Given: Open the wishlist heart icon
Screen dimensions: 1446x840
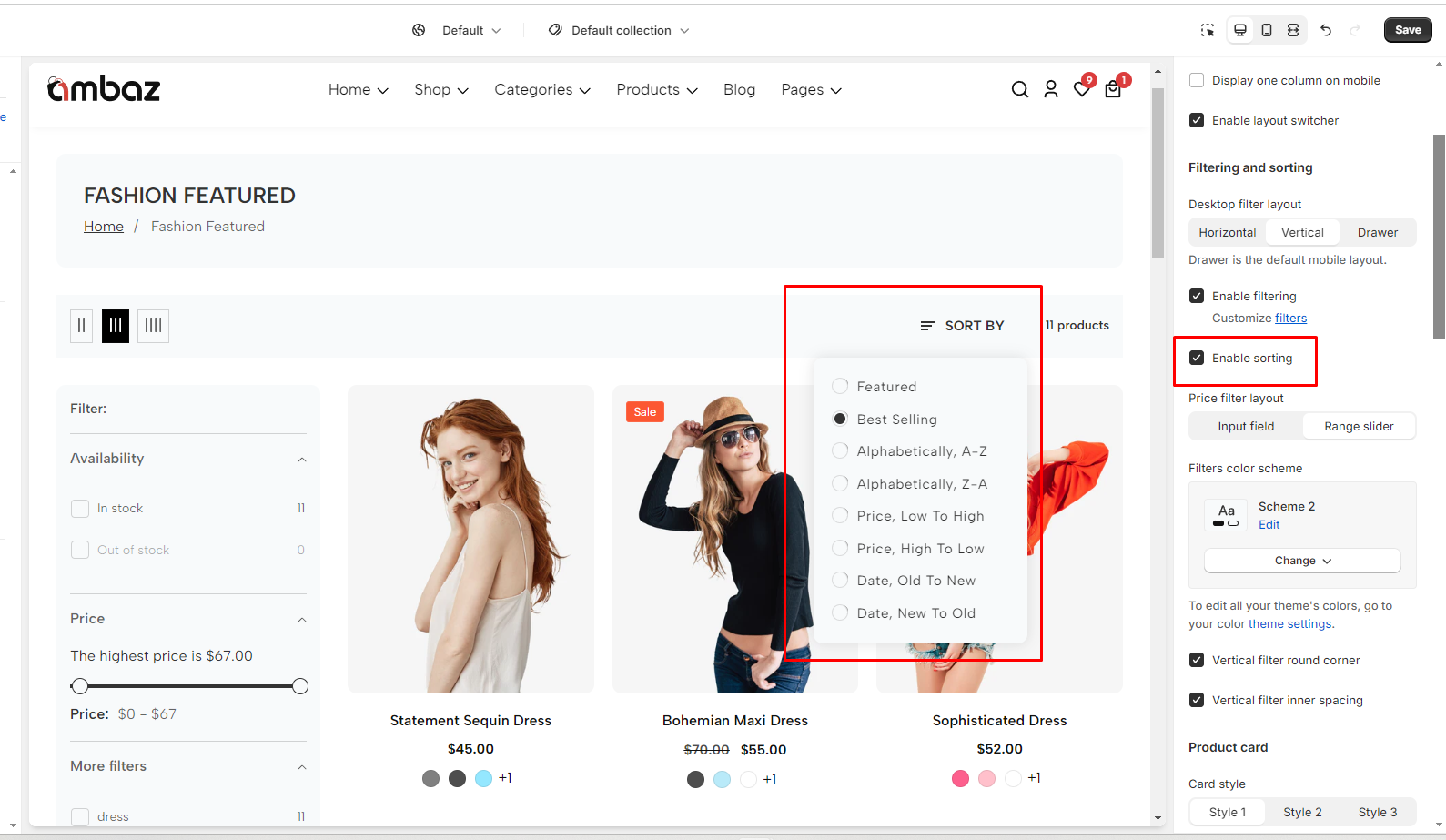Looking at the screenshot, I should pyautogui.click(x=1081, y=89).
